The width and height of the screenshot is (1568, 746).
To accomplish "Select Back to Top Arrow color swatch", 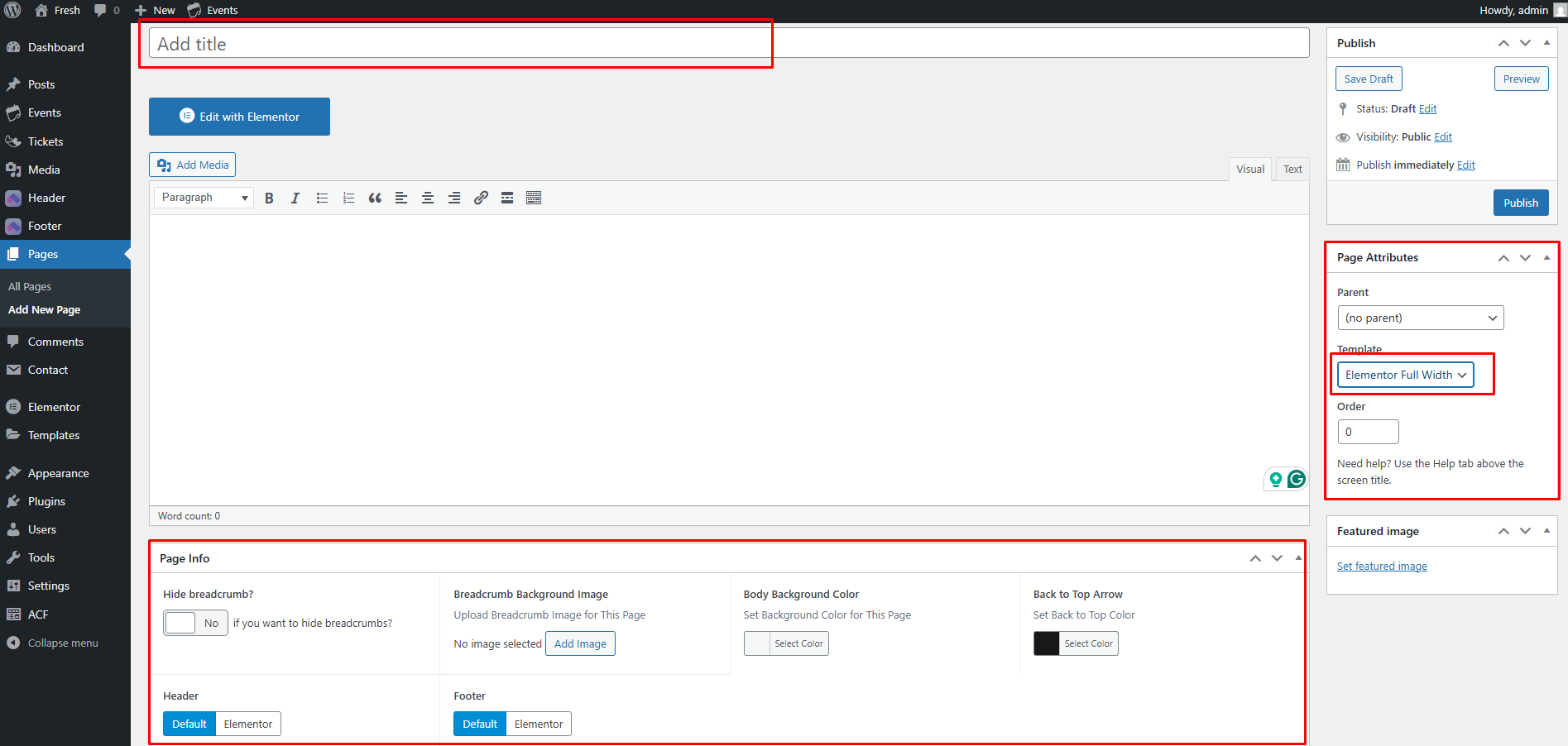I will point(1076,643).
